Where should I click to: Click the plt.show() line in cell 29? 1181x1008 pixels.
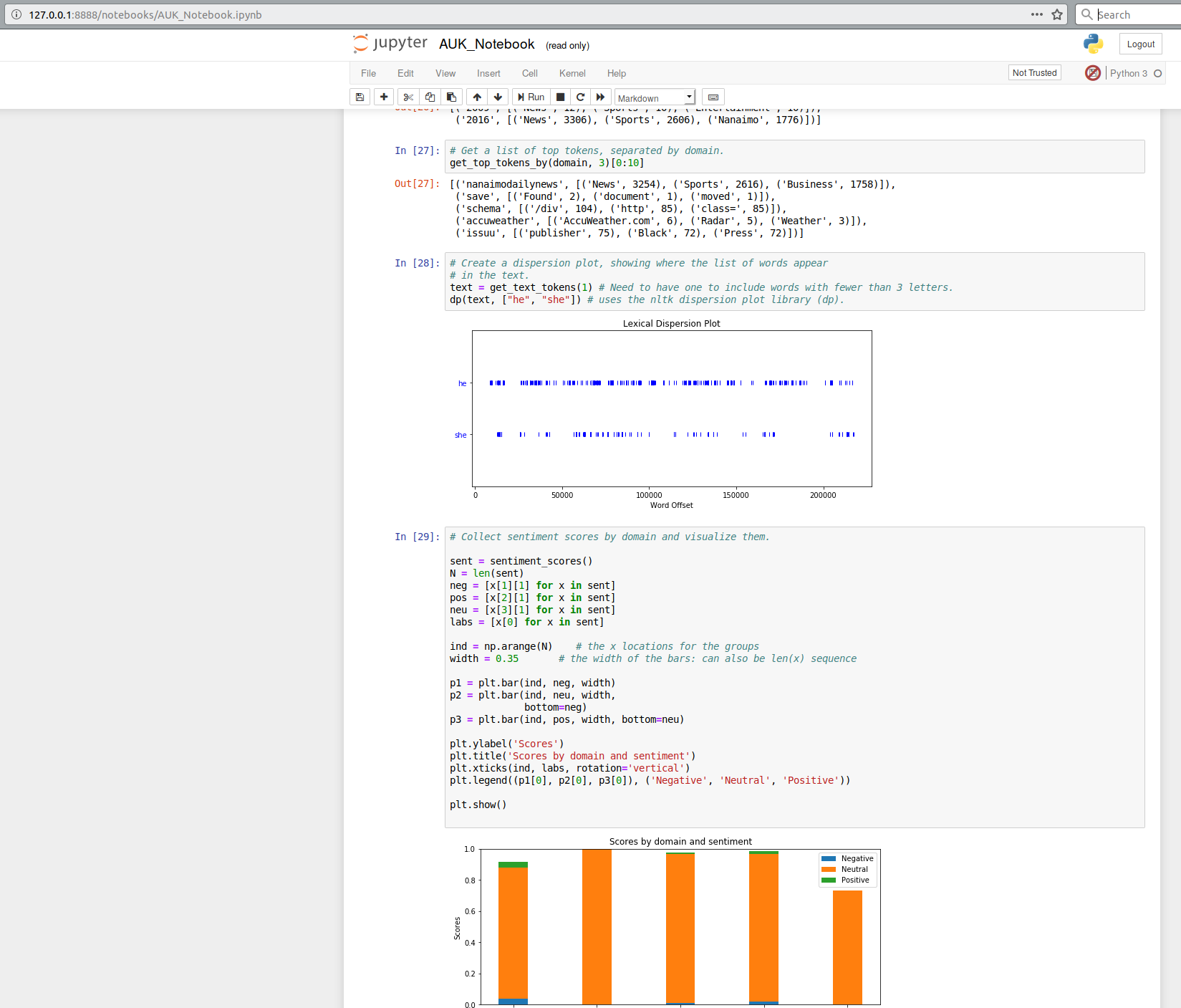(478, 805)
